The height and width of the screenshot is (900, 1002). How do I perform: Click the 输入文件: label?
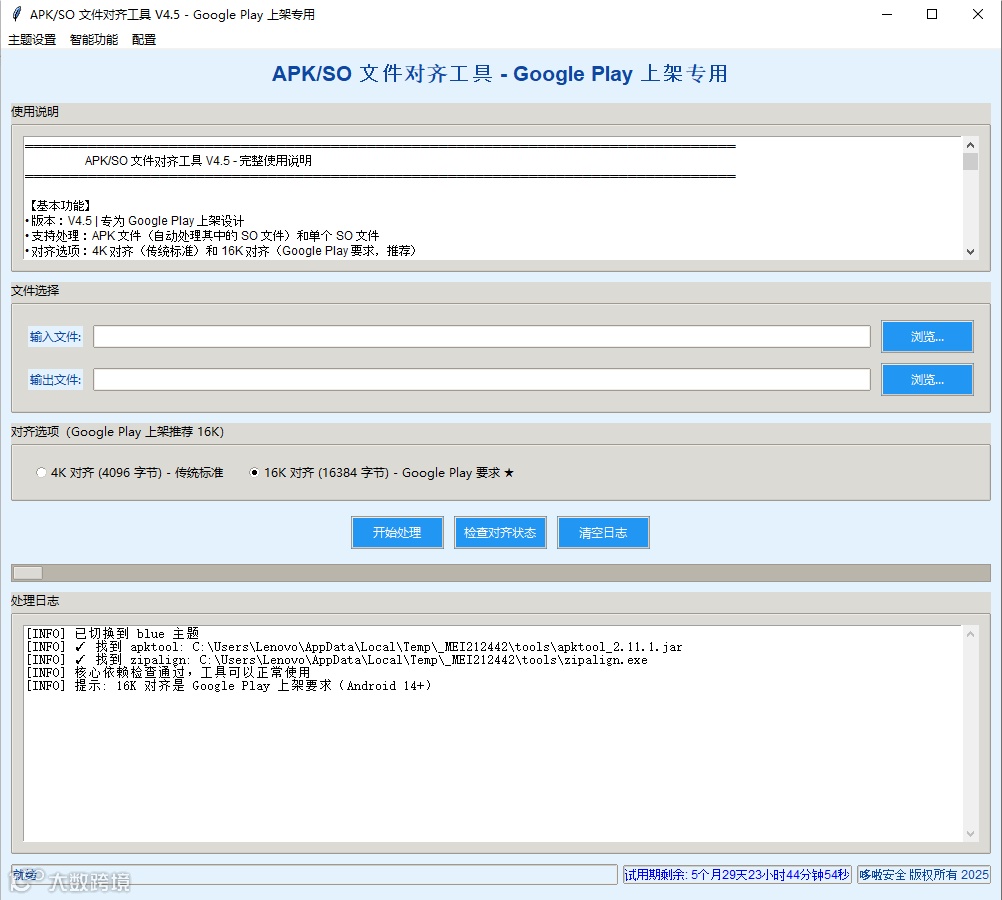point(56,337)
